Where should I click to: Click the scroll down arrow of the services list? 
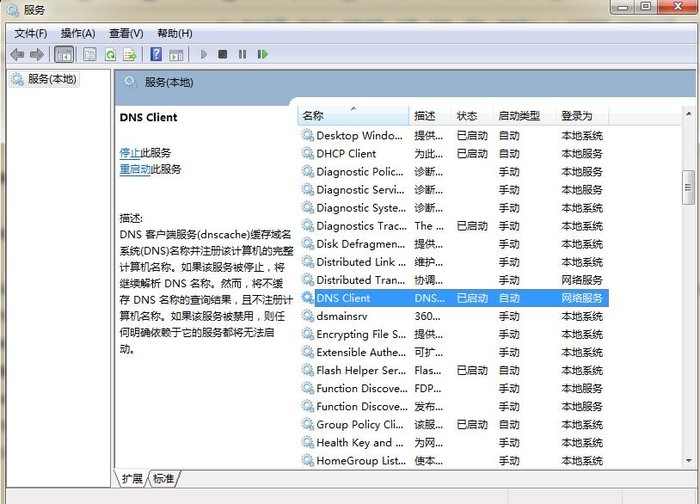point(688,460)
